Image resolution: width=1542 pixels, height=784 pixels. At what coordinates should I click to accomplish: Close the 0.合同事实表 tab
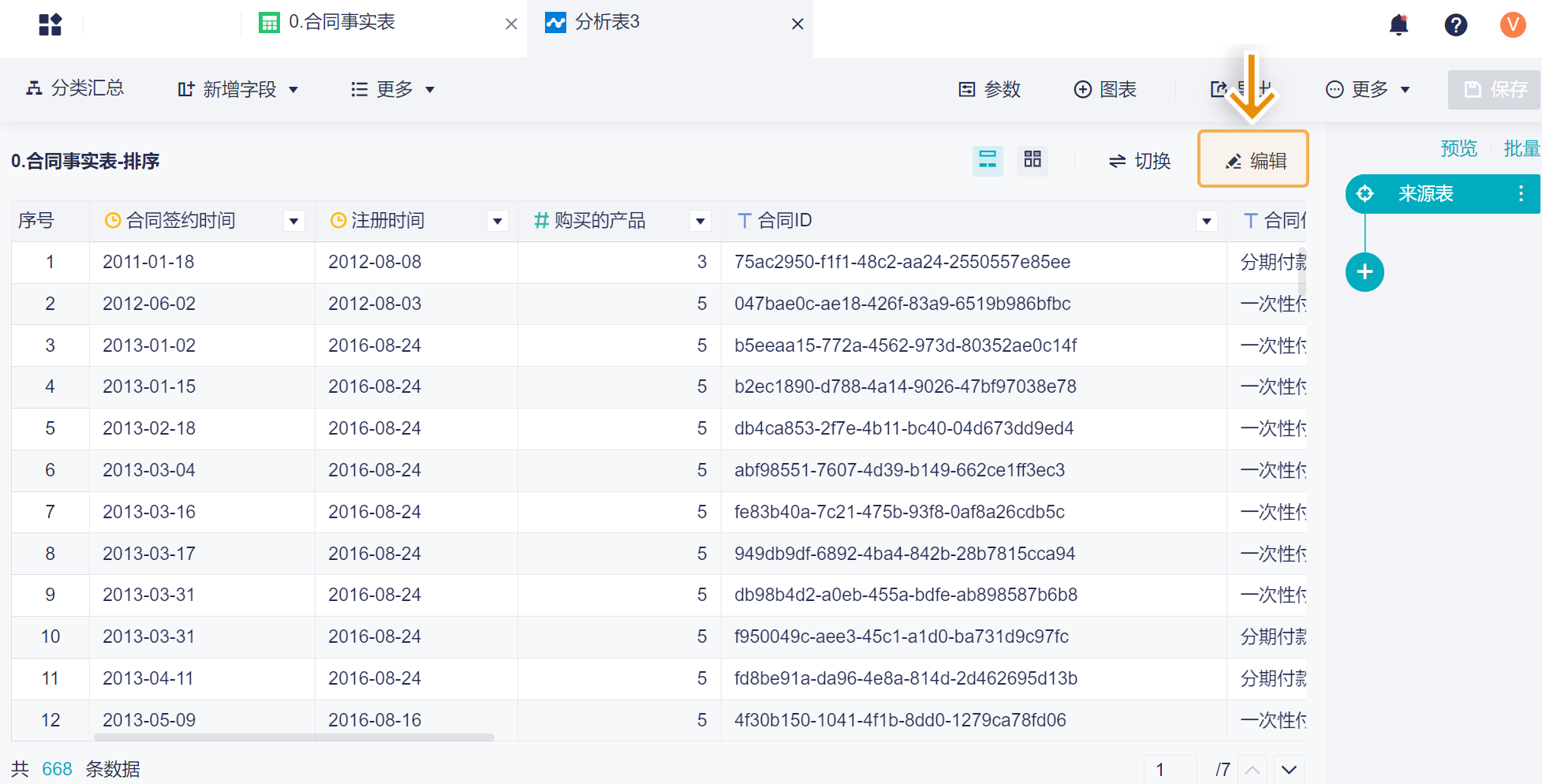point(511,24)
